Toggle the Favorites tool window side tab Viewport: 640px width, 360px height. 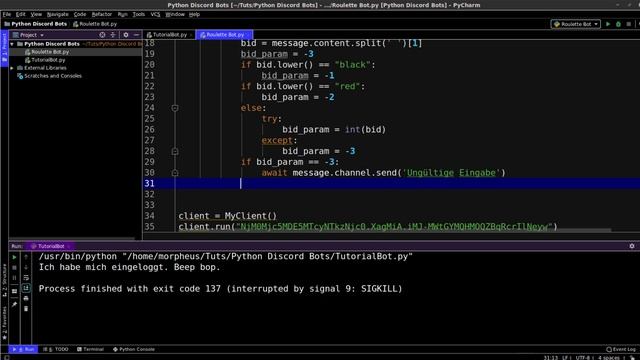pyautogui.click(x=4, y=323)
